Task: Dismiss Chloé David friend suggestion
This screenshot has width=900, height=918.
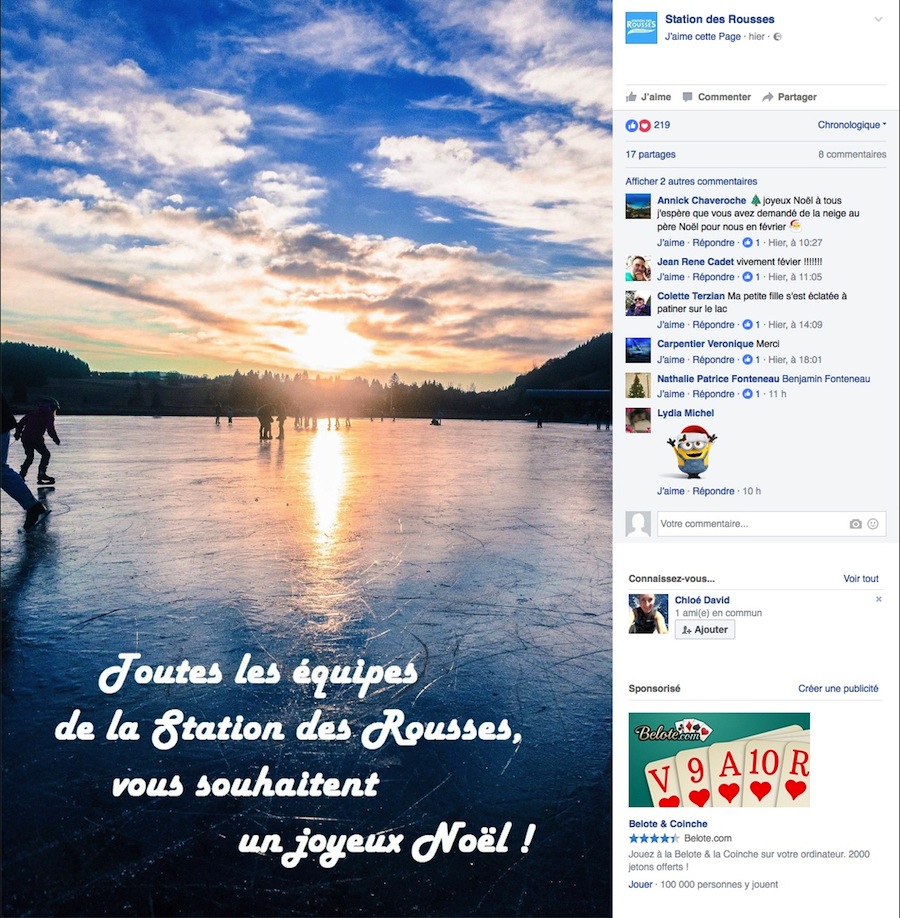Action: (878, 599)
